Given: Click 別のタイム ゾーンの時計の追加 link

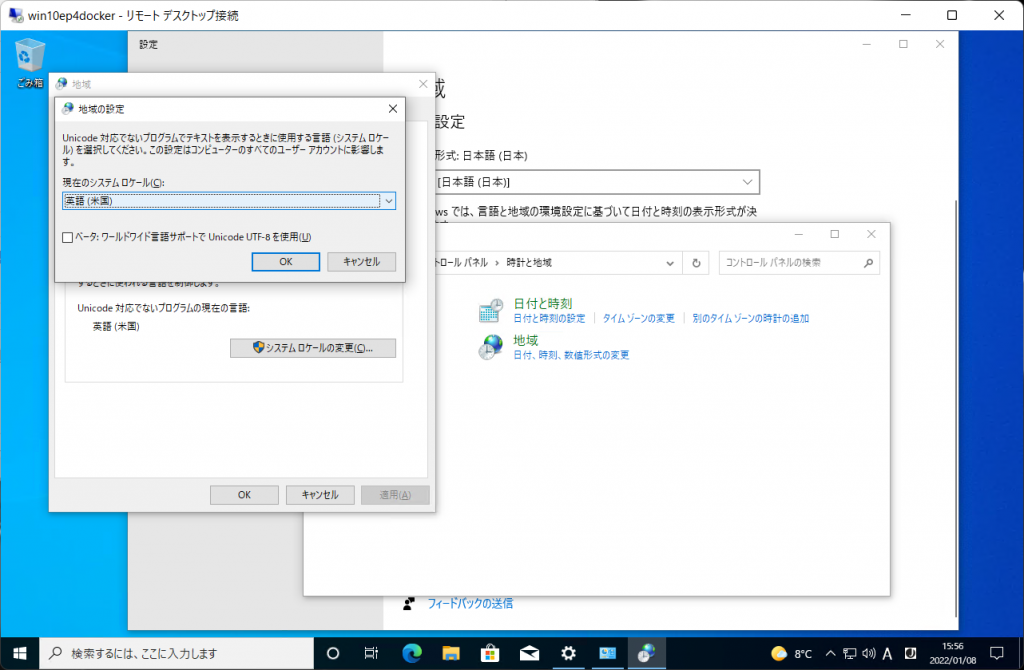Looking at the screenshot, I should pyautogui.click(x=750, y=319).
